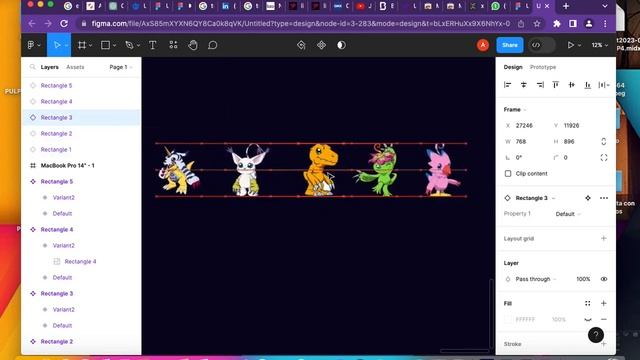Select the Hand tool
The width and height of the screenshot is (640, 360).
[193, 45]
